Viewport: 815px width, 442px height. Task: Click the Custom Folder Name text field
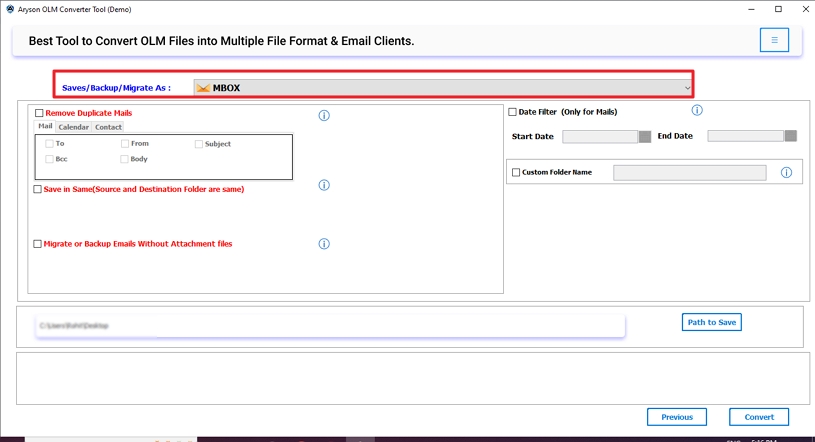pos(690,173)
